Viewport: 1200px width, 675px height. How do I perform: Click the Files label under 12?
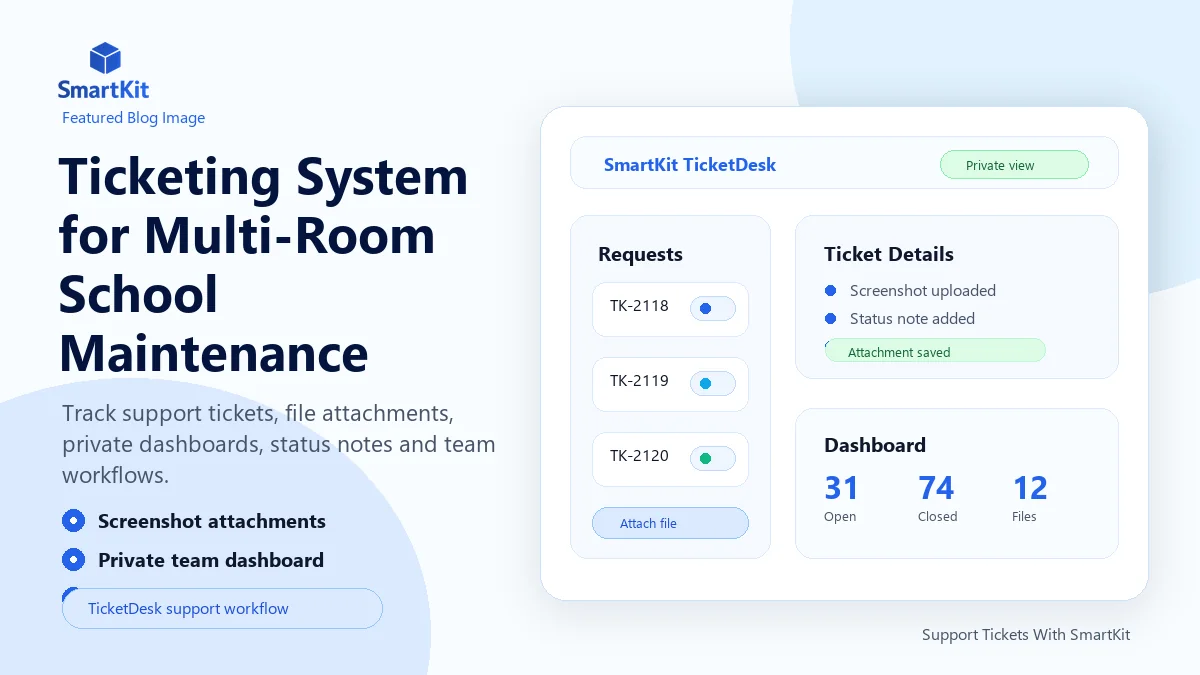(x=1024, y=517)
